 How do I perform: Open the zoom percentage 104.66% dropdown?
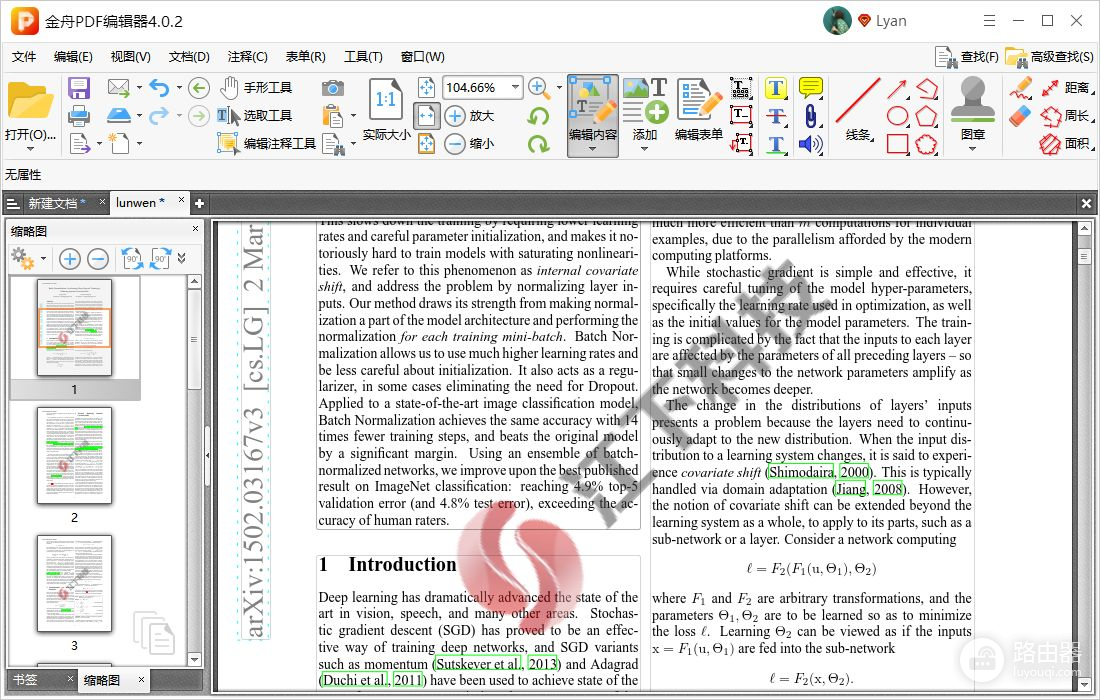point(516,88)
